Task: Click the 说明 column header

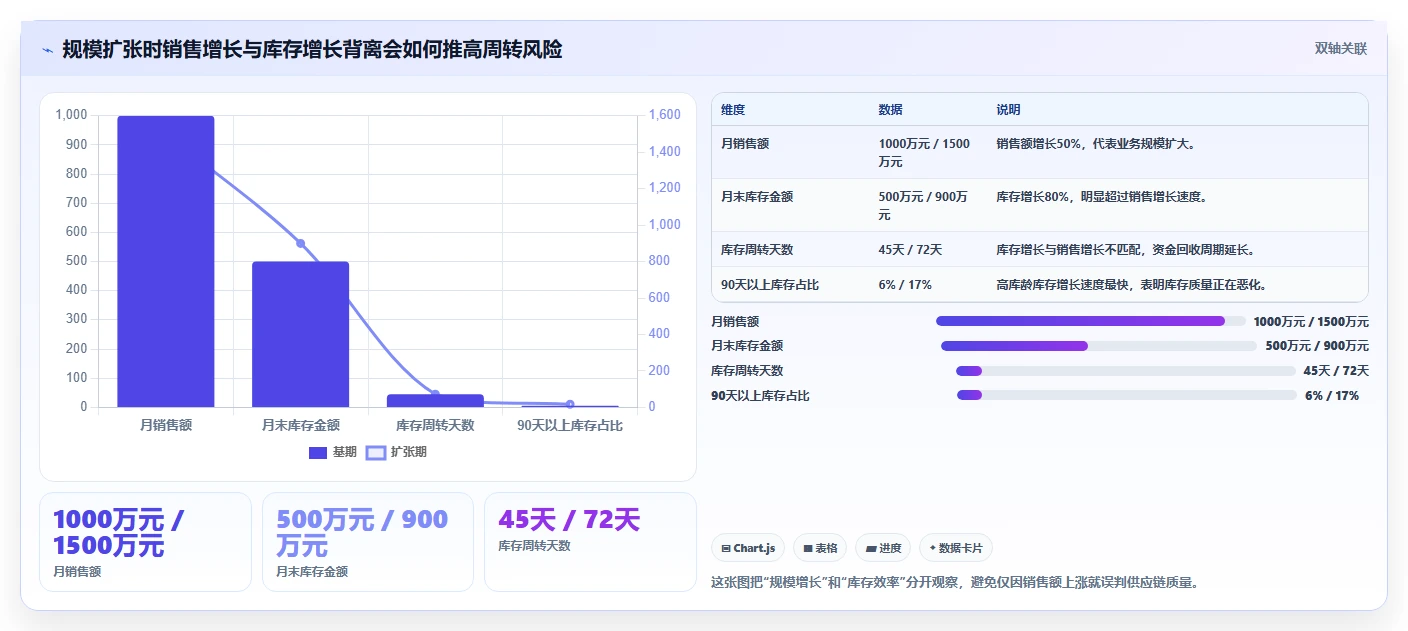Action: click(x=1008, y=110)
